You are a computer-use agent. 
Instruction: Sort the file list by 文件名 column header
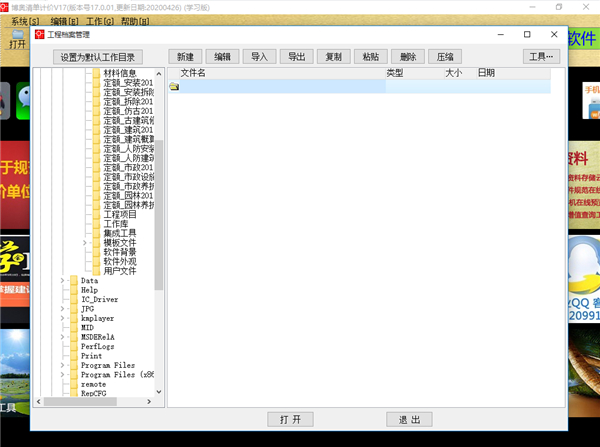point(280,73)
